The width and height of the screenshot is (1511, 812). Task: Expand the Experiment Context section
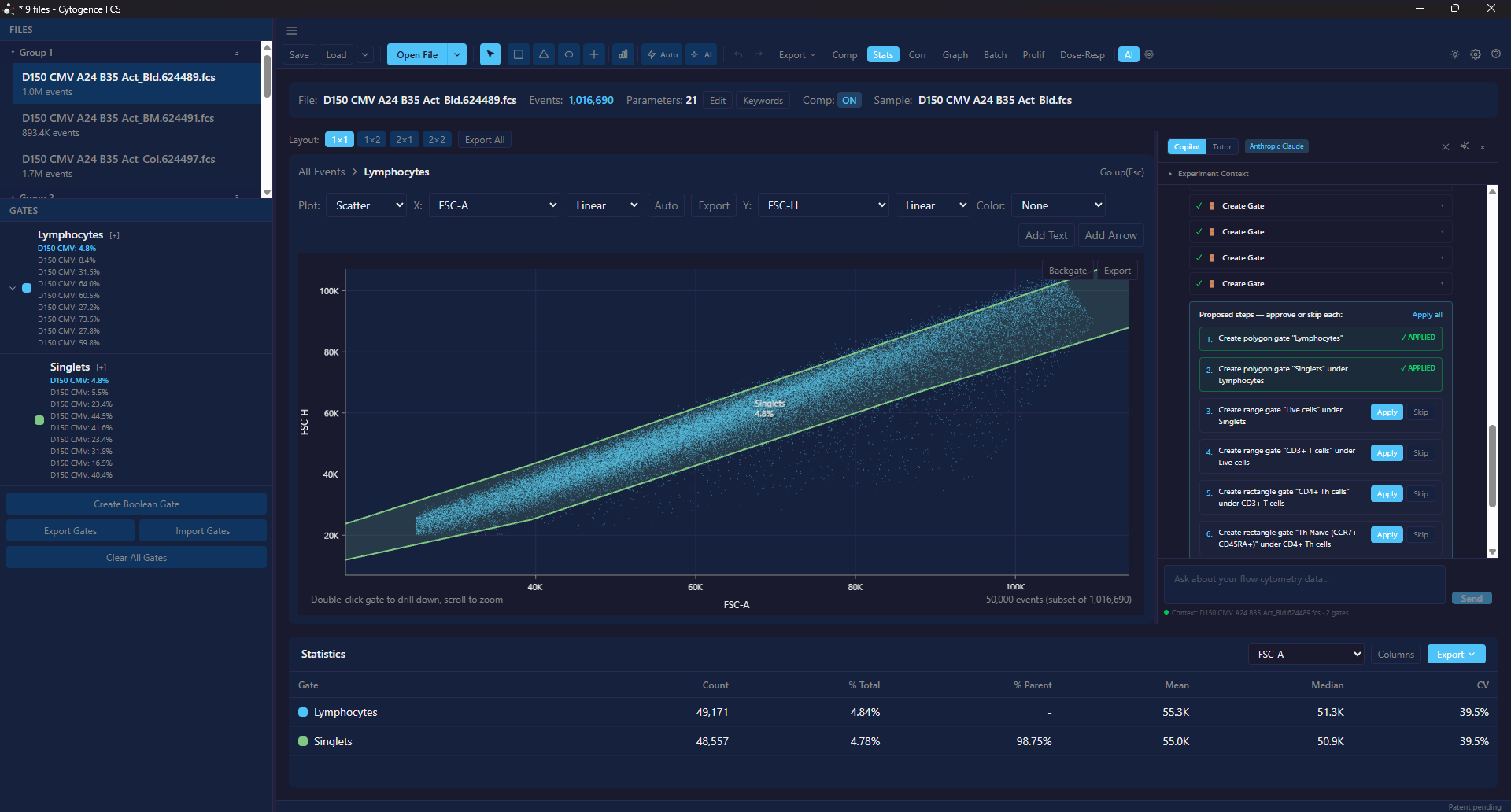click(x=1213, y=174)
